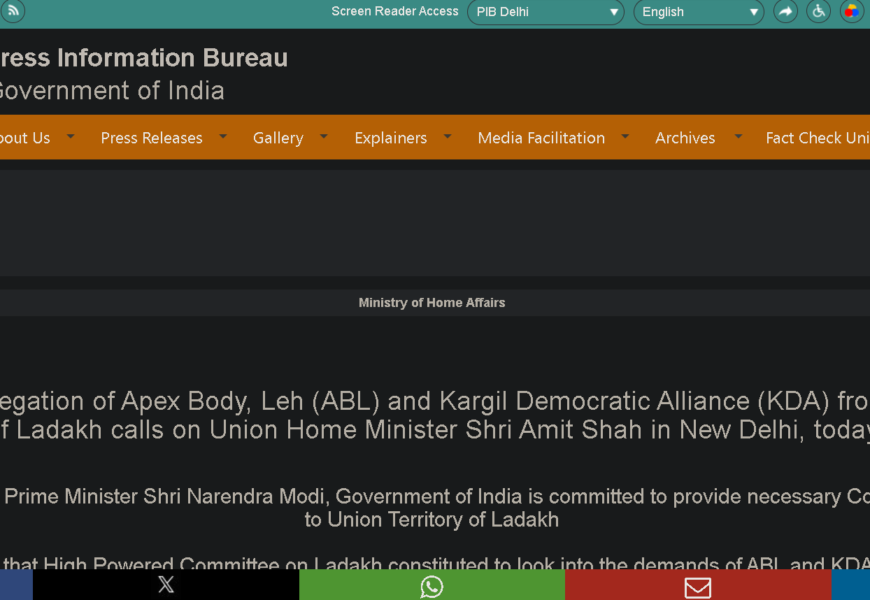Open the Explainers menu
Image resolution: width=870 pixels, height=600 pixels.
390,138
